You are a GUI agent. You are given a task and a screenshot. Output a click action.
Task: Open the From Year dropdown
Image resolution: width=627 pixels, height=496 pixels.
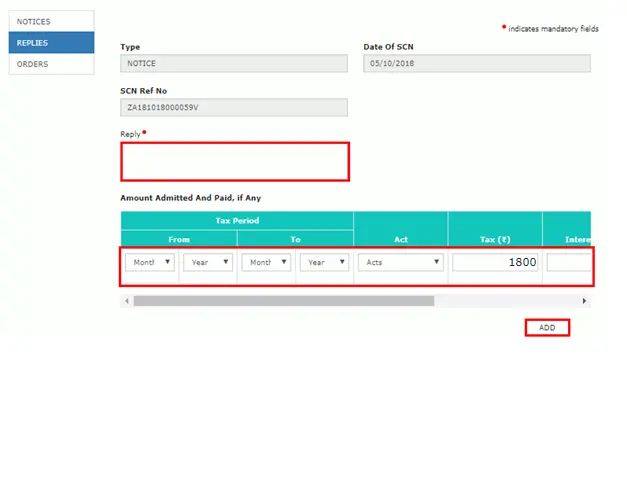[x=207, y=262]
